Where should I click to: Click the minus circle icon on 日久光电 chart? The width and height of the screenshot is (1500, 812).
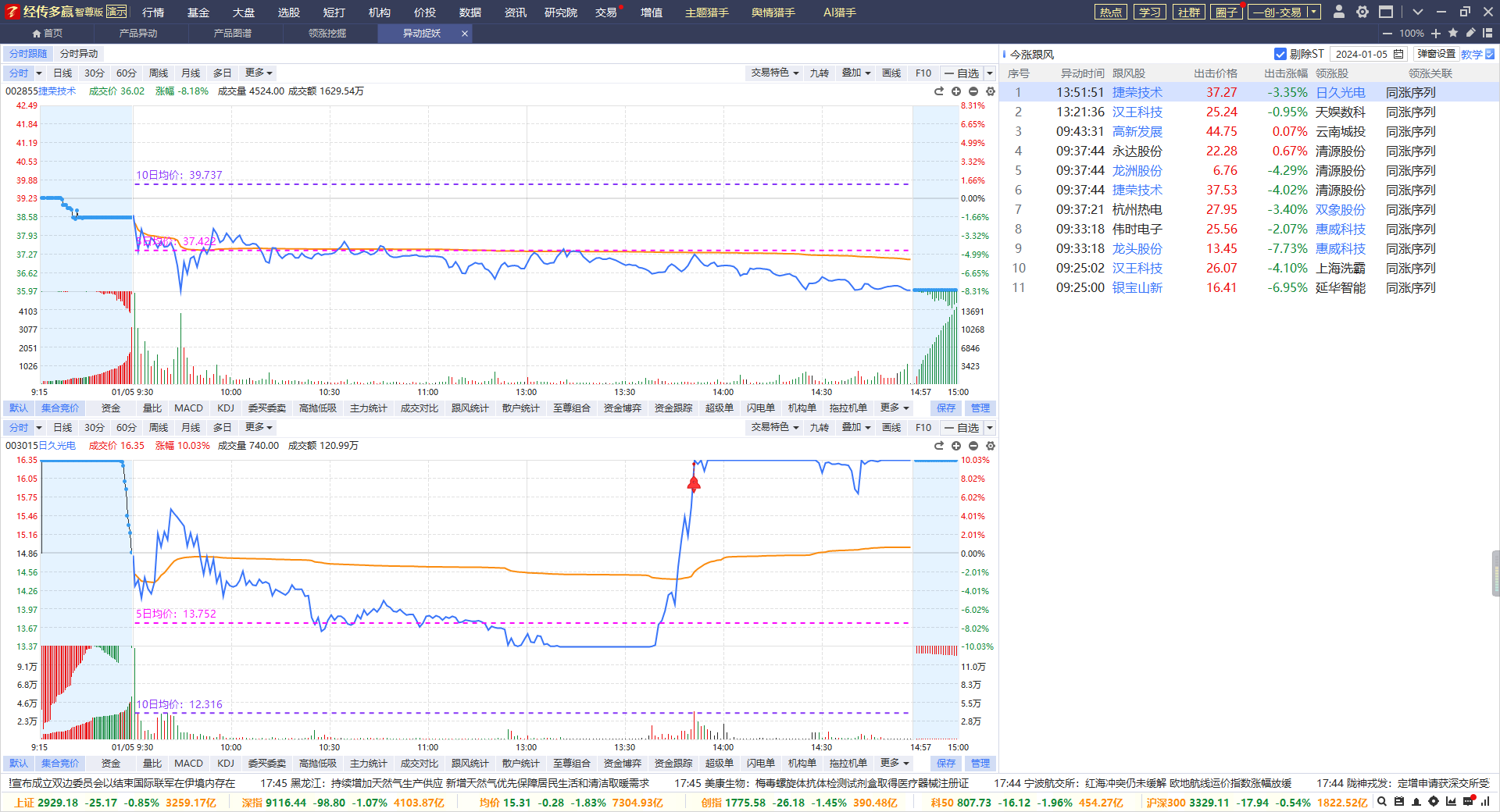pos(973,446)
